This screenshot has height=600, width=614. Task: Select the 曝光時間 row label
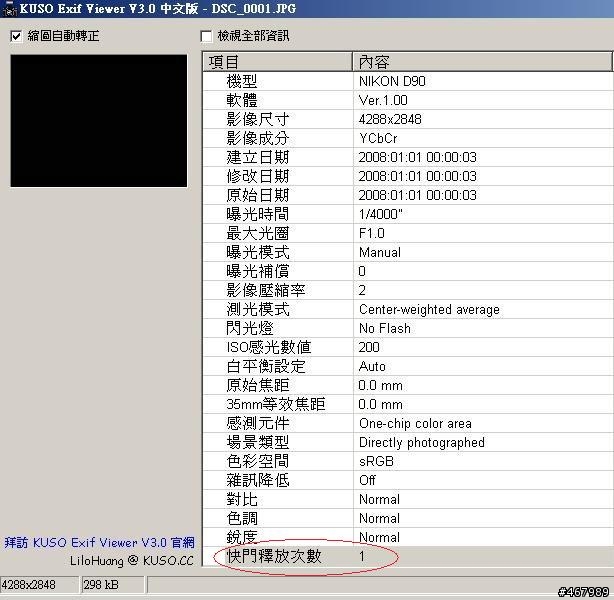click(x=257, y=214)
